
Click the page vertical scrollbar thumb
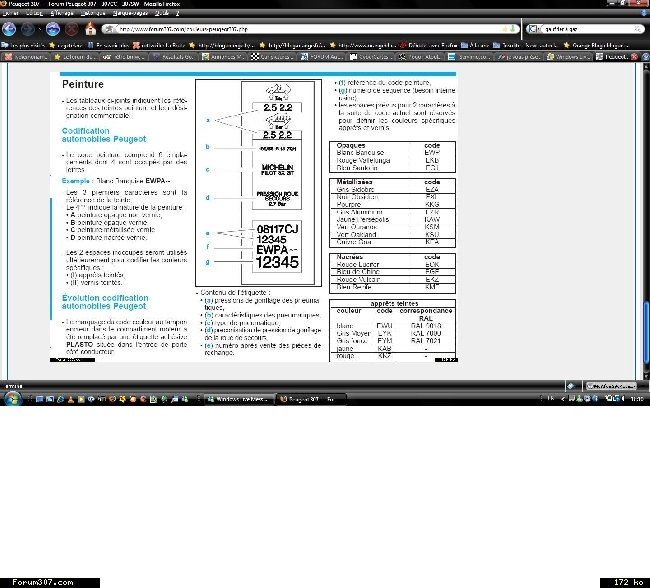click(x=646, y=333)
